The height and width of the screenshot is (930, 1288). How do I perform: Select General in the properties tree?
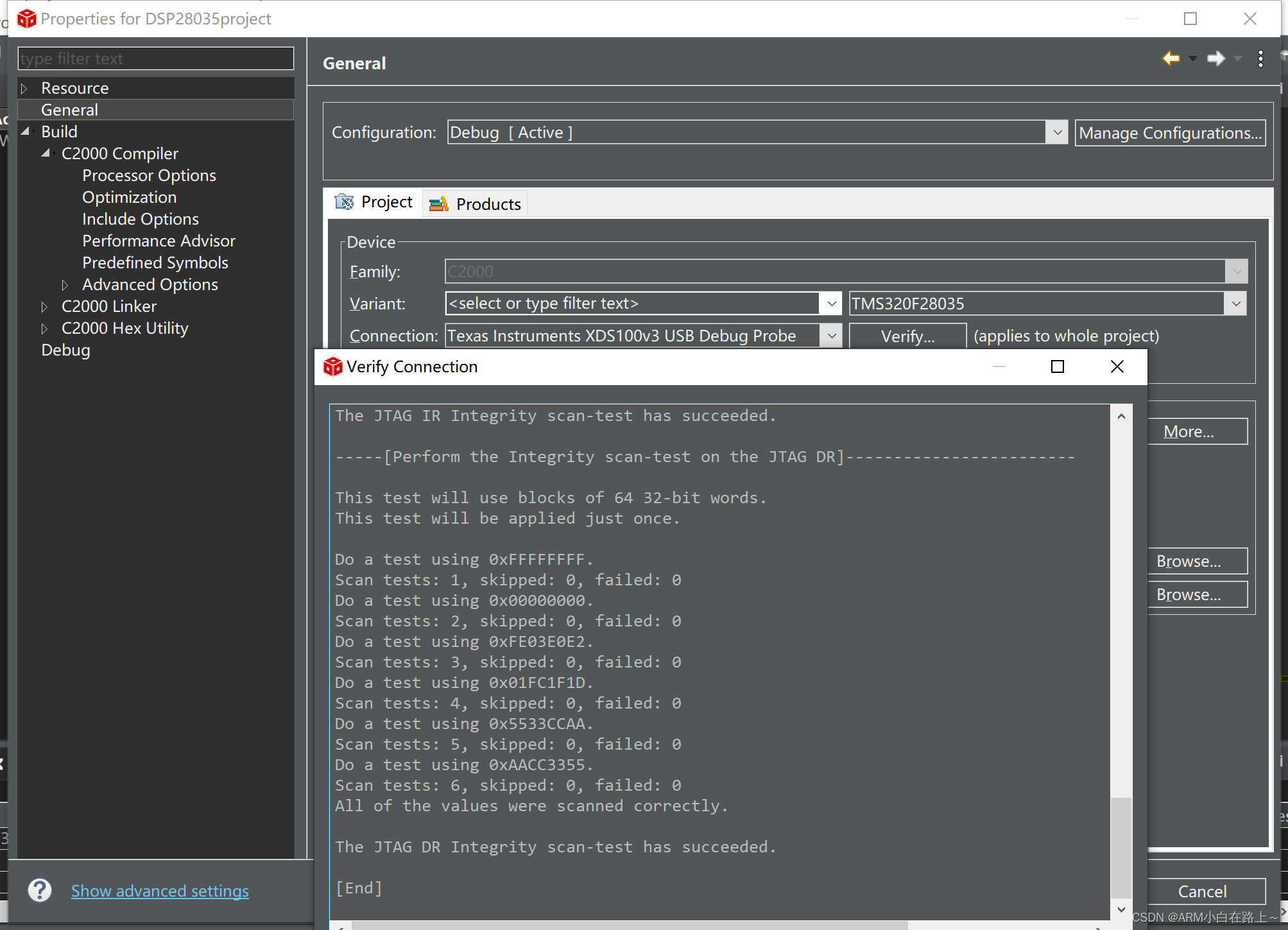69,110
